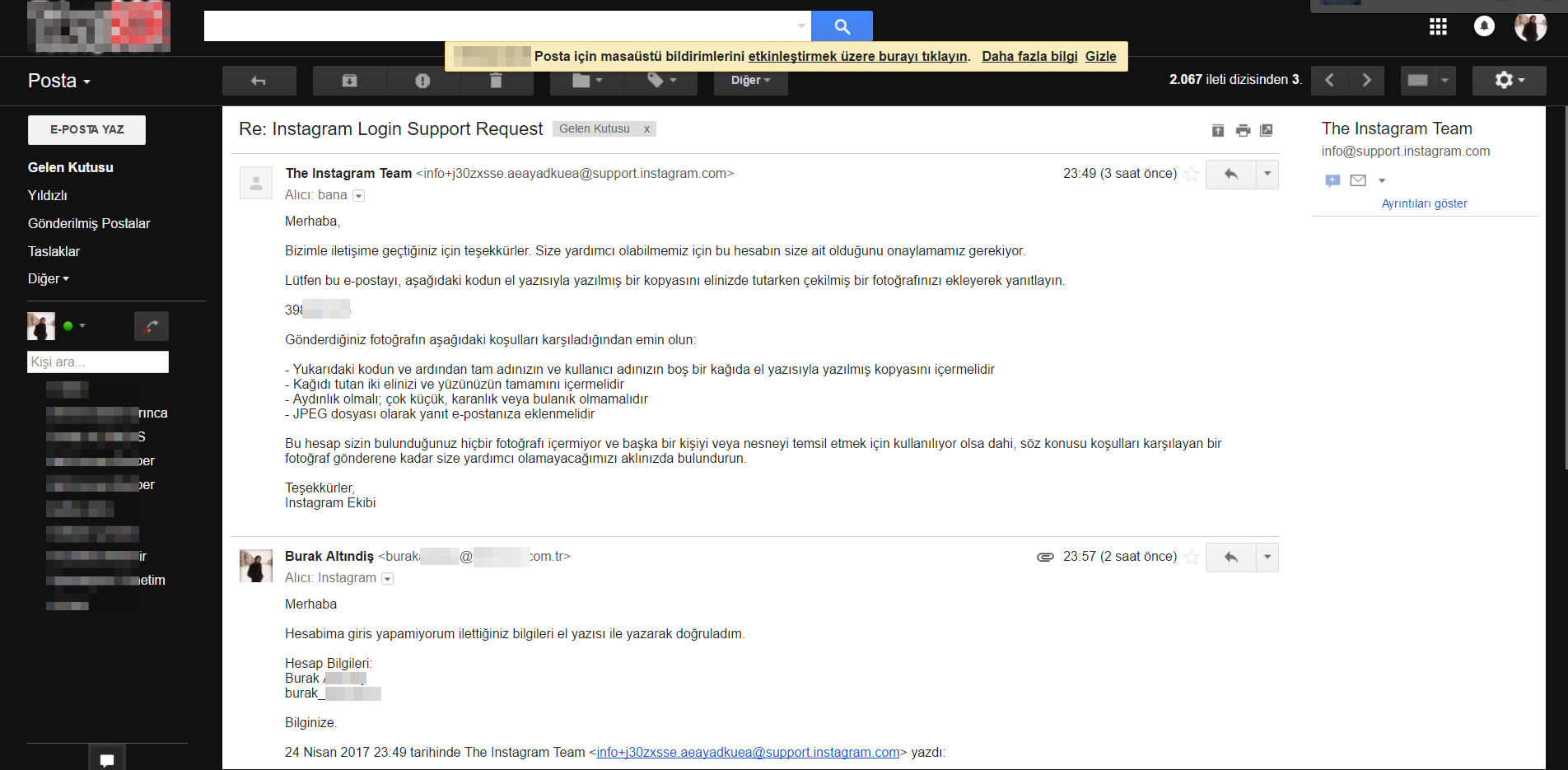Click Gizle to hide notification

[1101, 56]
